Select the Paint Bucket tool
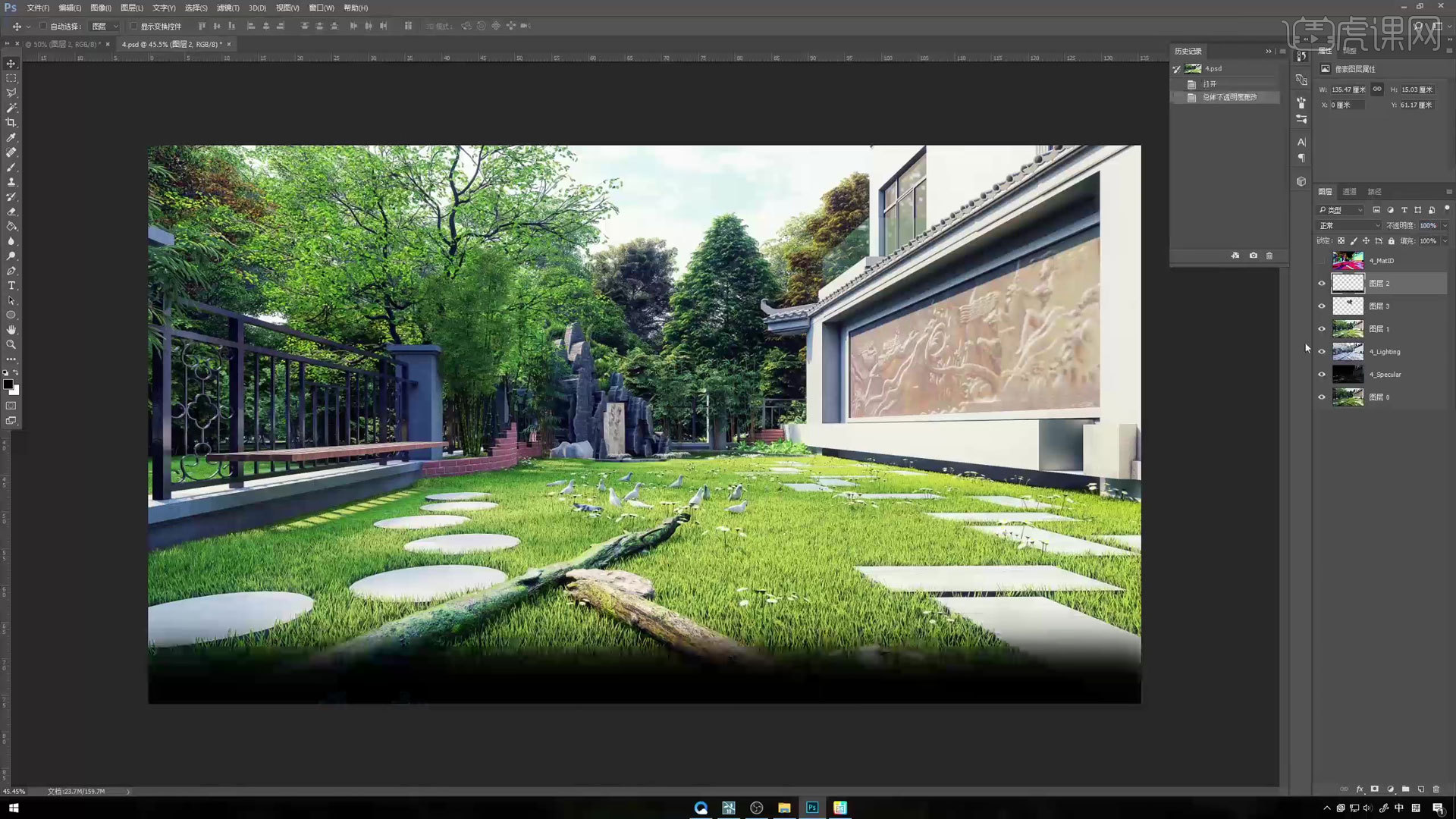This screenshot has height=819, width=1456. pyautogui.click(x=11, y=226)
